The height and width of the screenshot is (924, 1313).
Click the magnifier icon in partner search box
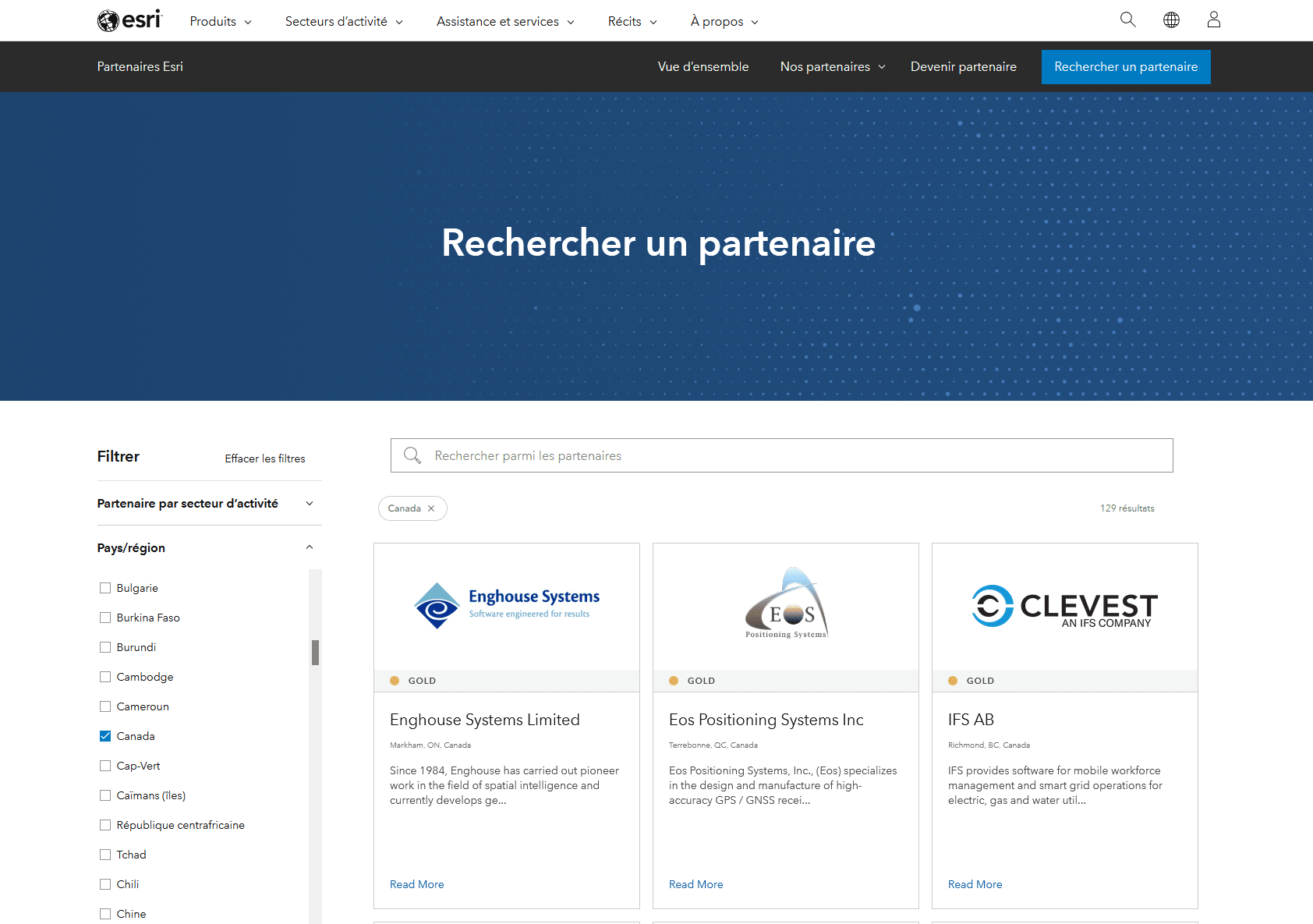pos(412,455)
